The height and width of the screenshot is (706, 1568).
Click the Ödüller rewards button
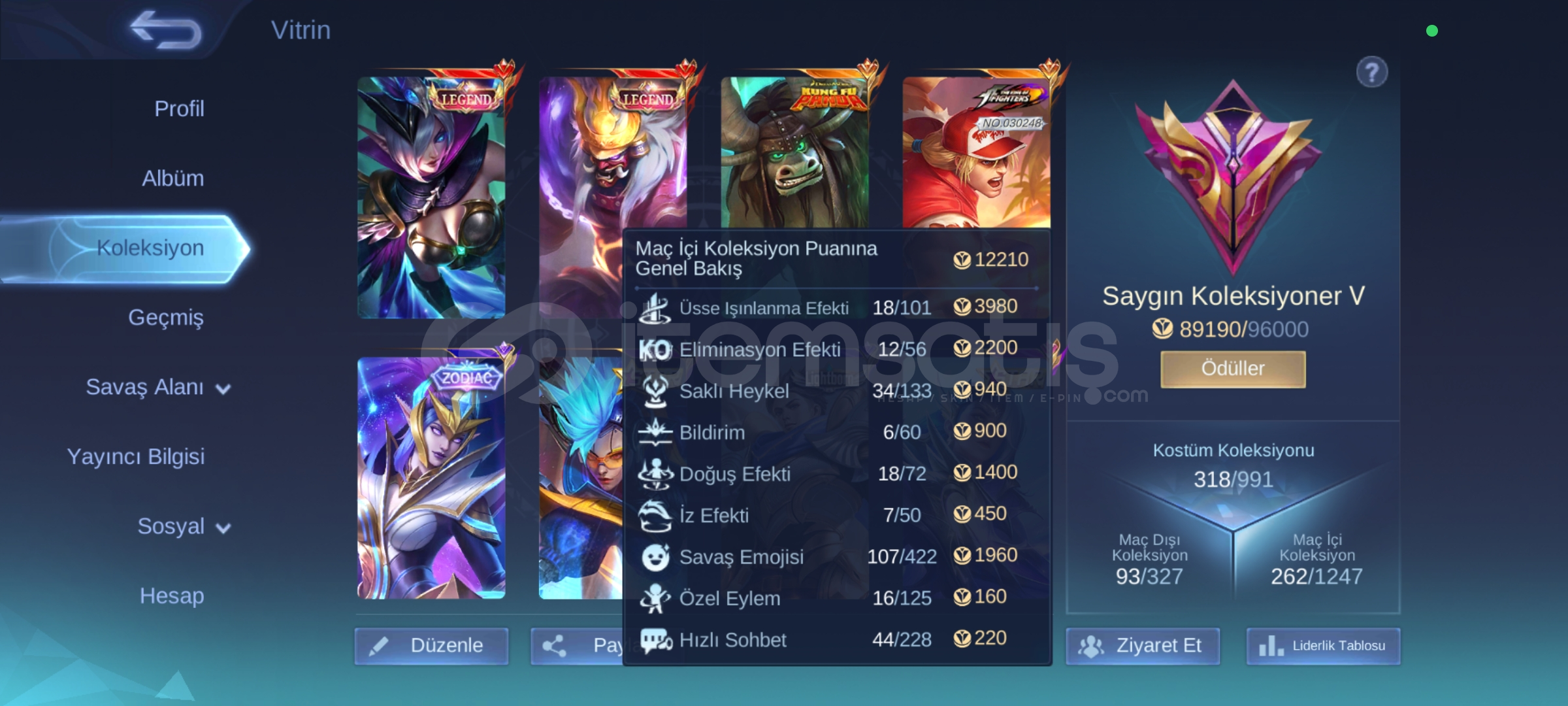(x=1233, y=369)
